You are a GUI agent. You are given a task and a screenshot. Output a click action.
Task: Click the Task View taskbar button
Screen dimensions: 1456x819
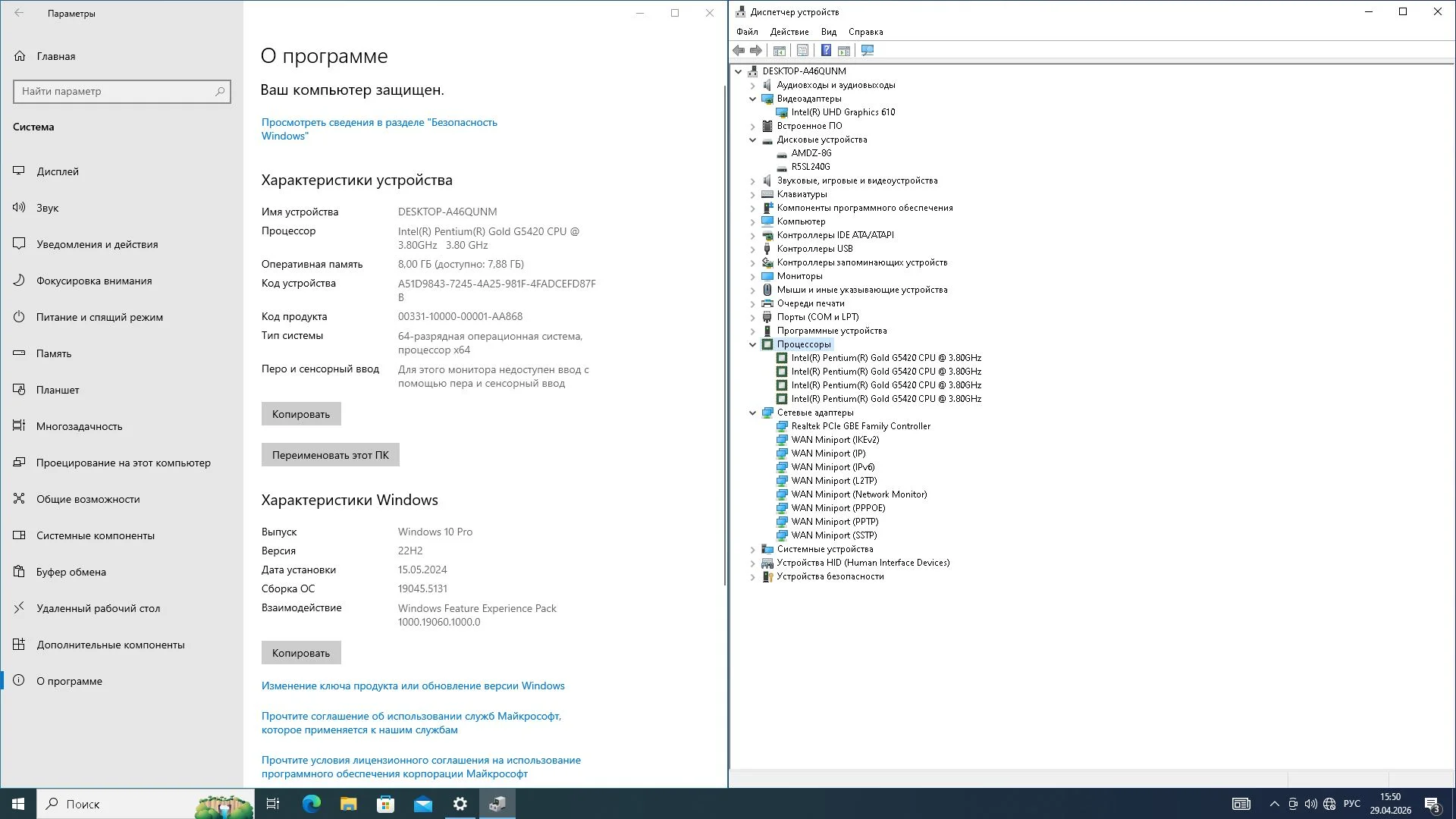273,804
